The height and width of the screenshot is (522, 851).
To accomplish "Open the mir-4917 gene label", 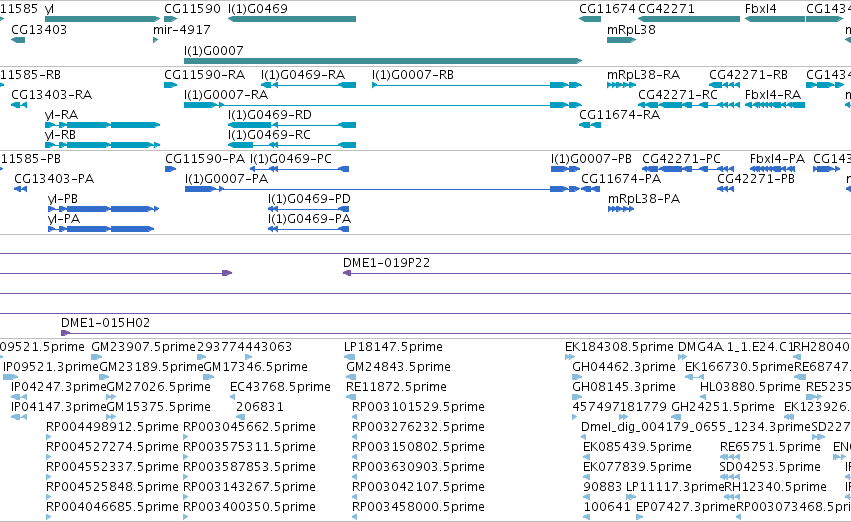I will pyautogui.click(x=182, y=30).
